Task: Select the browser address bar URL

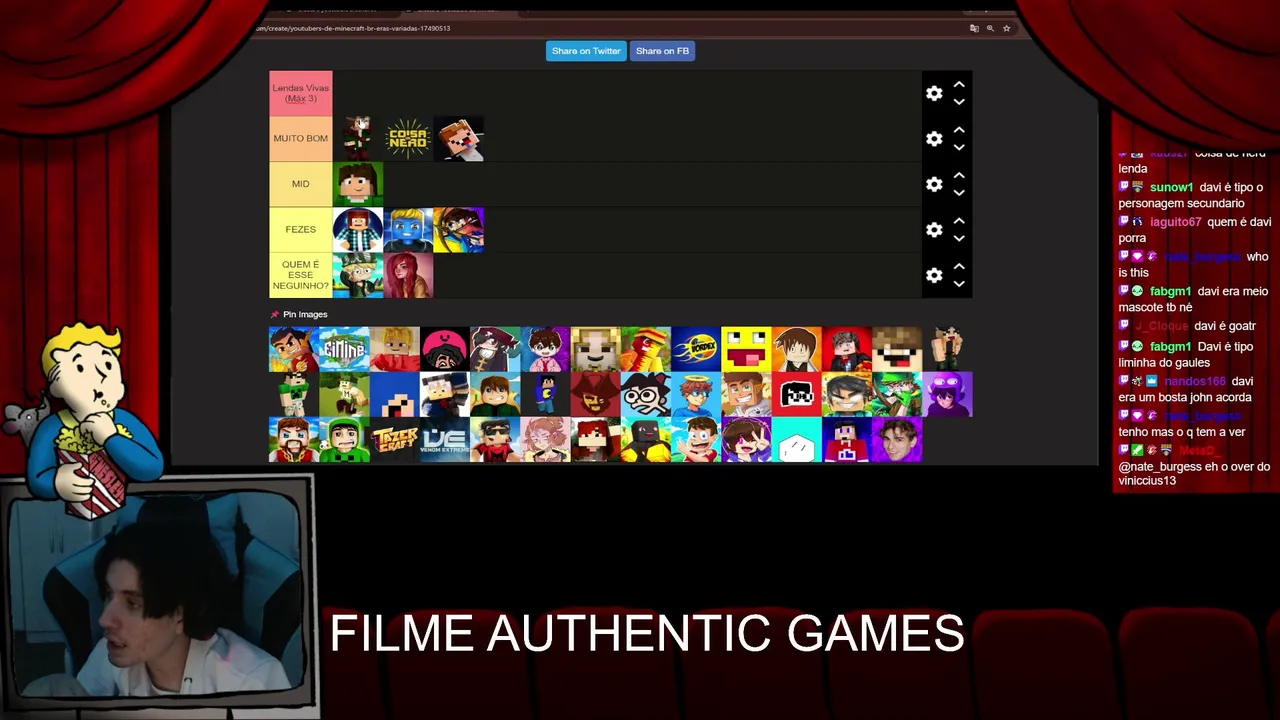Action: 355,28
